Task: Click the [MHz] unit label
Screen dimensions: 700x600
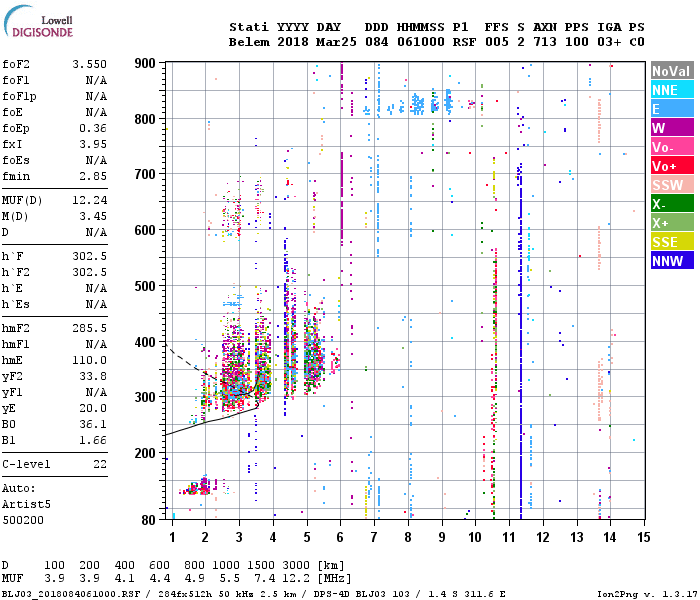Action: pos(334,579)
